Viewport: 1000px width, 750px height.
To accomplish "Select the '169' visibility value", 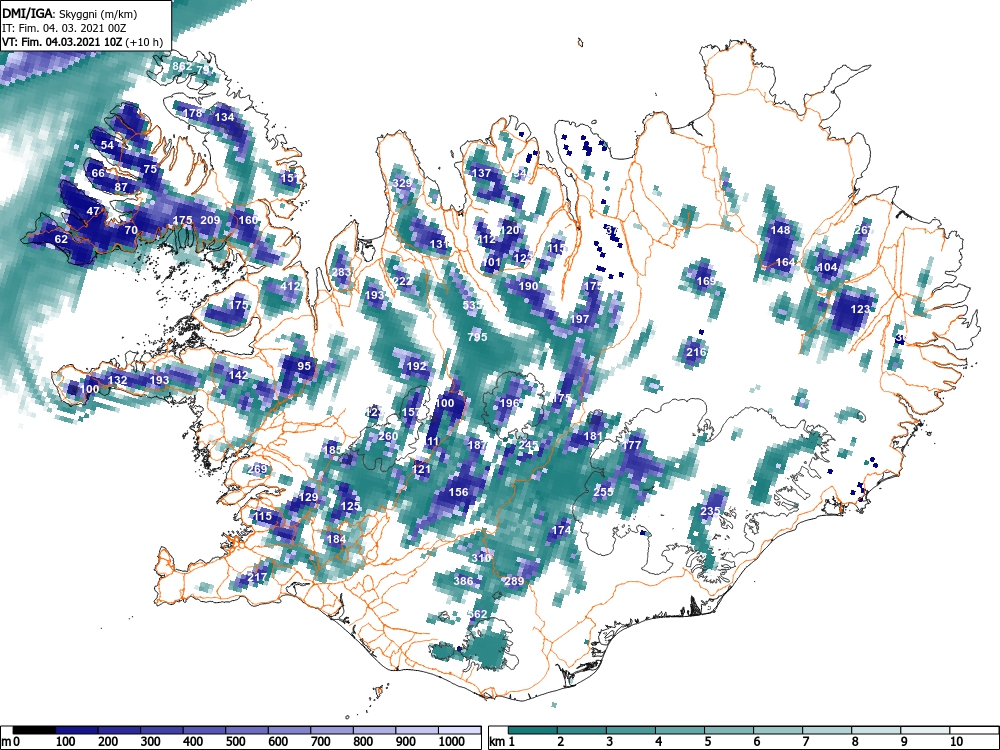I will point(706,281).
